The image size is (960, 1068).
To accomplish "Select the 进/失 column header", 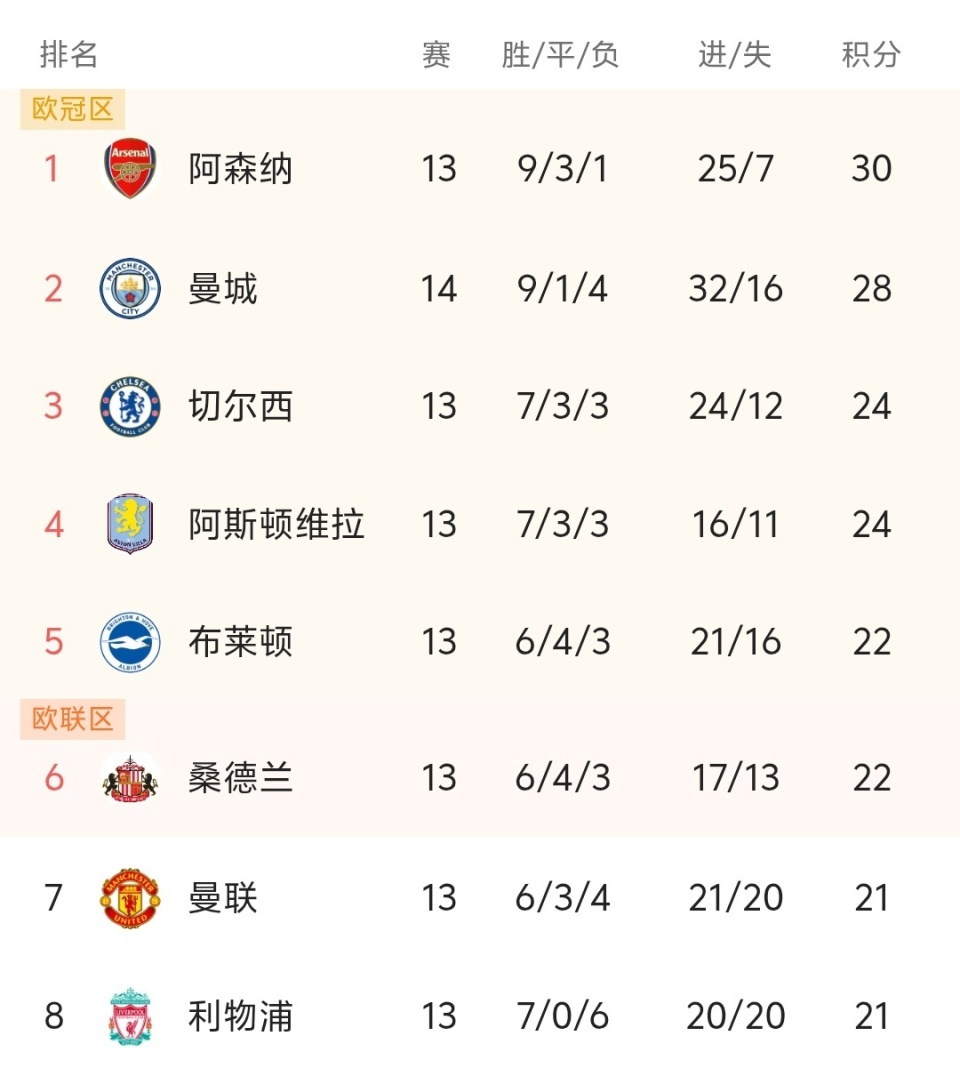I will point(735,54).
